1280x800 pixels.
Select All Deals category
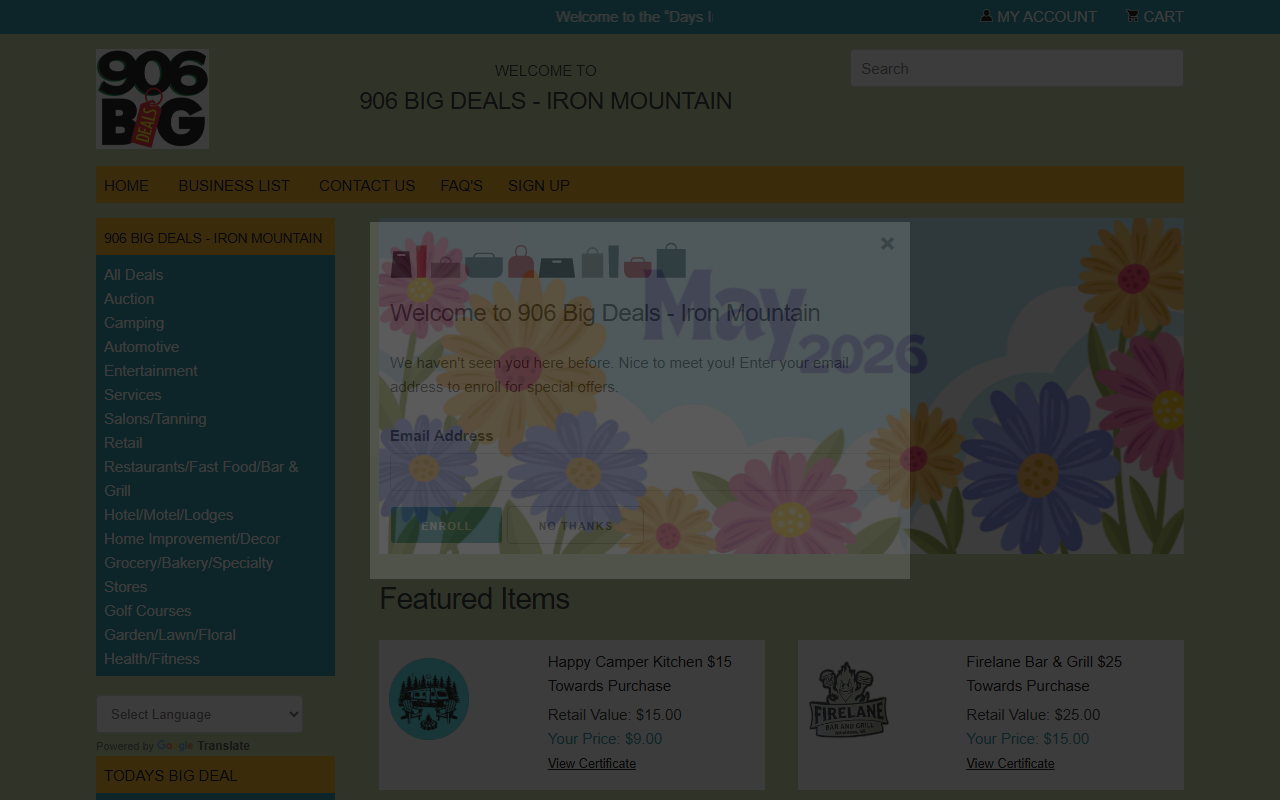(x=133, y=275)
